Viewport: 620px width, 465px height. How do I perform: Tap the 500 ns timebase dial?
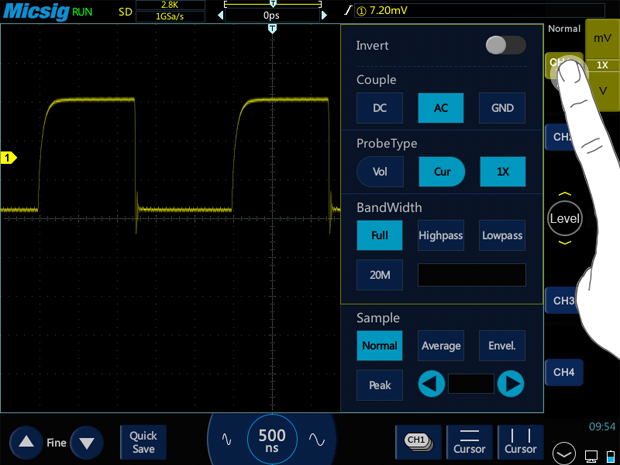[272, 440]
